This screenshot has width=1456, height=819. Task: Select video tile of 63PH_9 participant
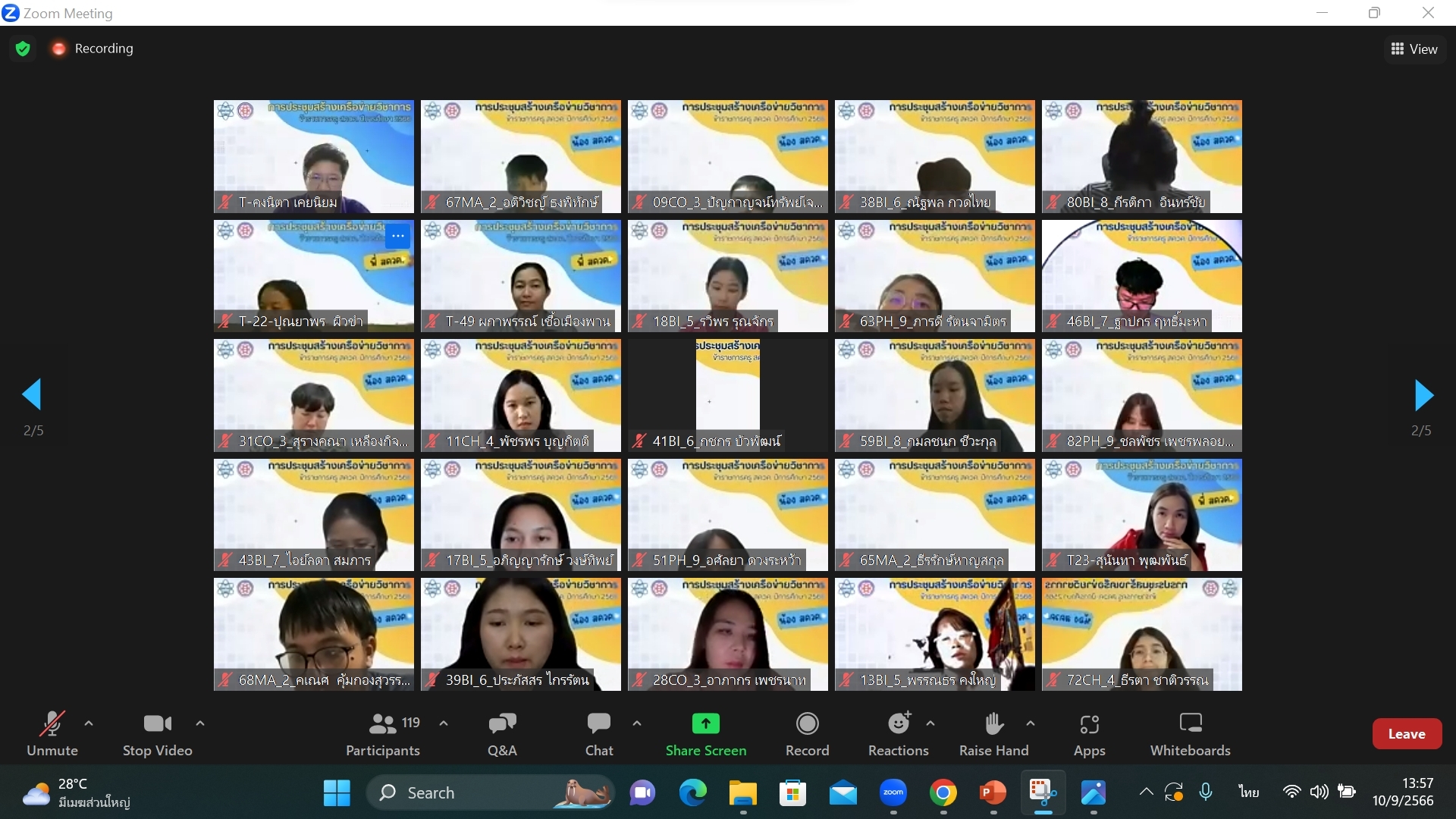pos(935,276)
